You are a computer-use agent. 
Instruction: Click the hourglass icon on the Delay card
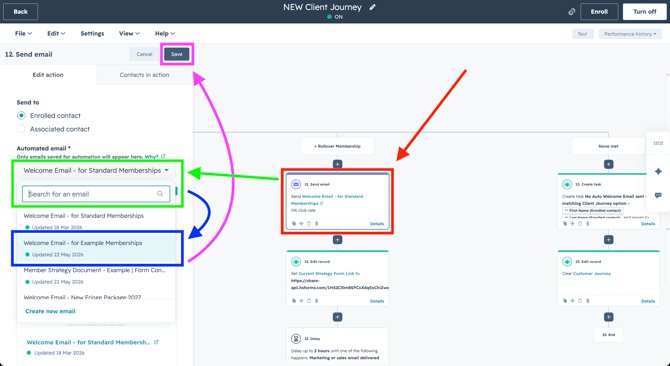pos(296,339)
